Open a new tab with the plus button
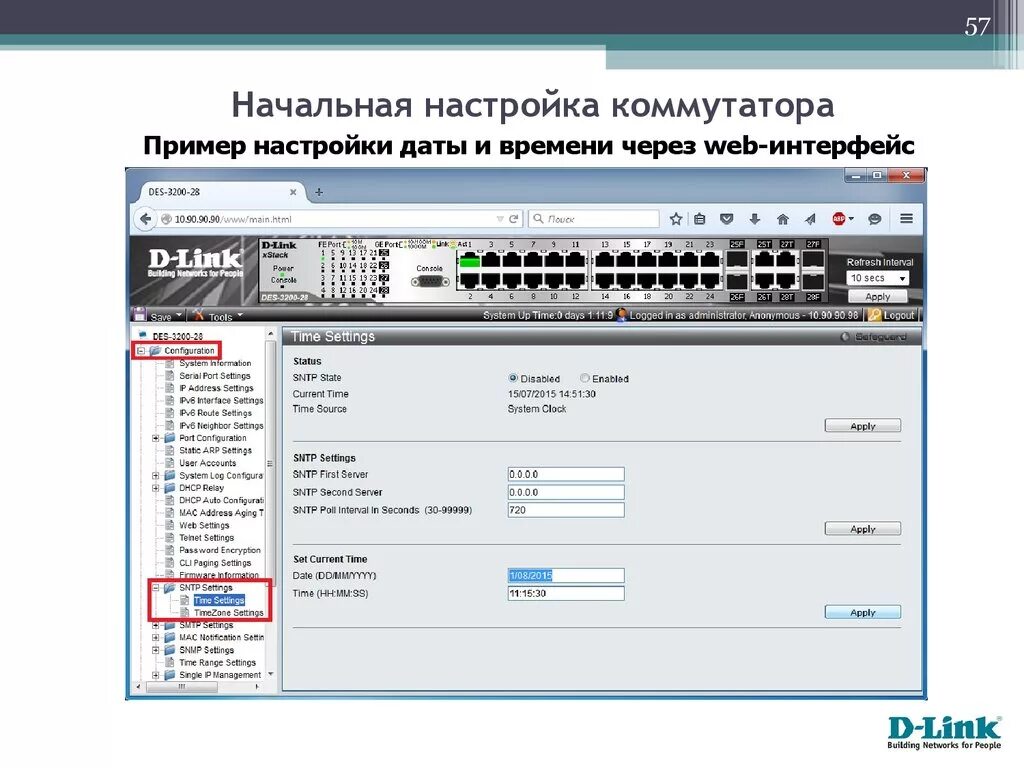1024x768 pixels. tap(319, 192)
